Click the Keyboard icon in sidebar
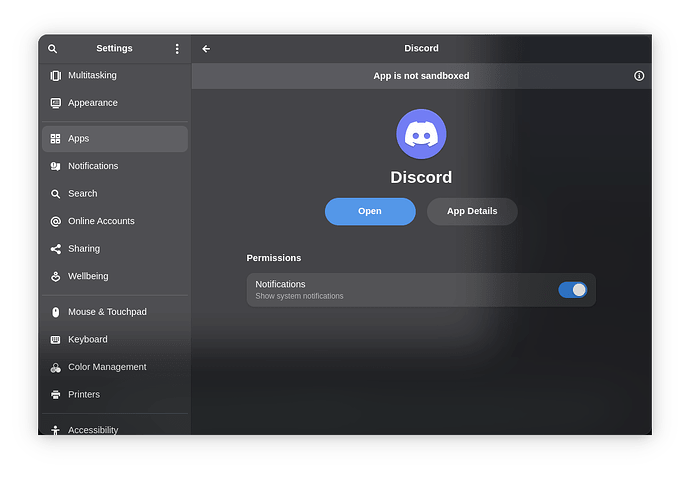This screenshot has width=690, height=477. coord(55,340)
